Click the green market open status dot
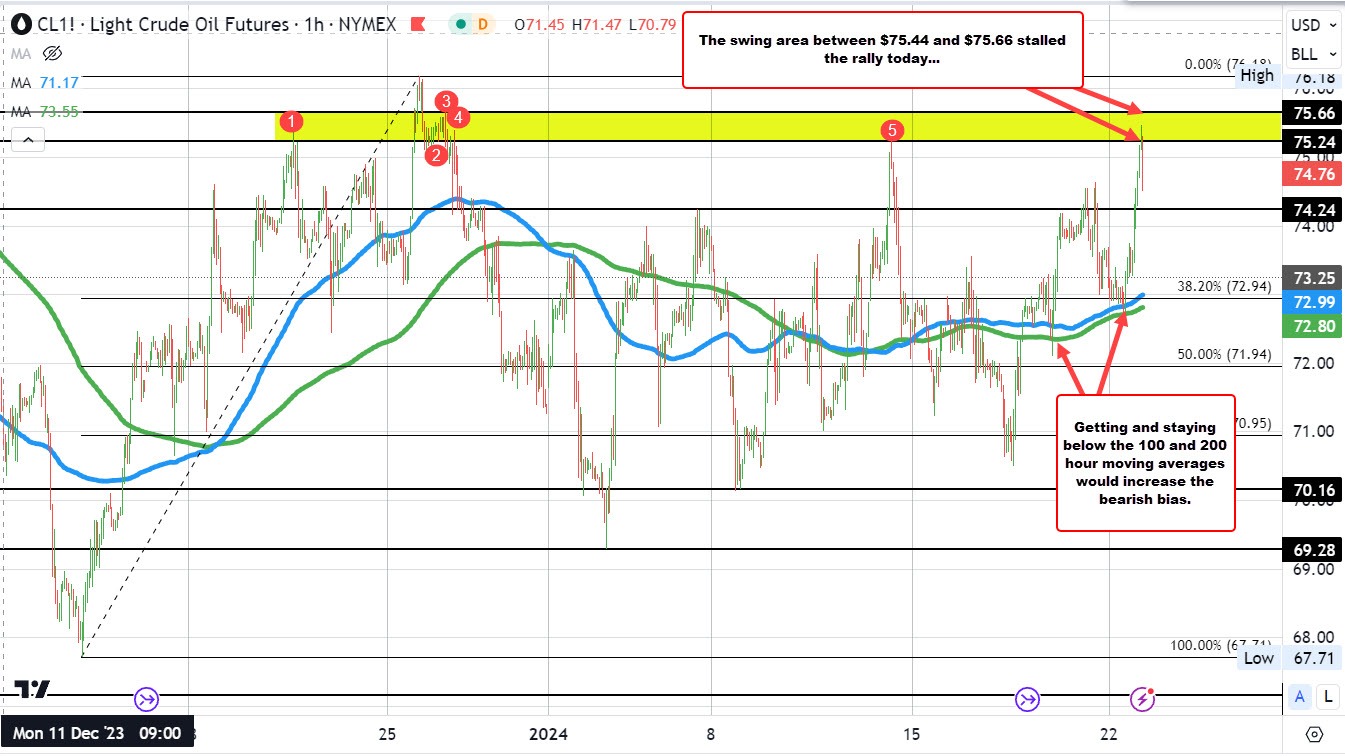Viewport: 1345px width, 756px height. 459,23
